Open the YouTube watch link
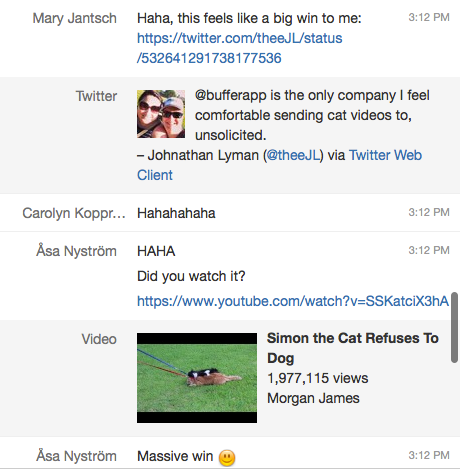The width and height of the screenshot is (460, 469). [x=293, y=301]
